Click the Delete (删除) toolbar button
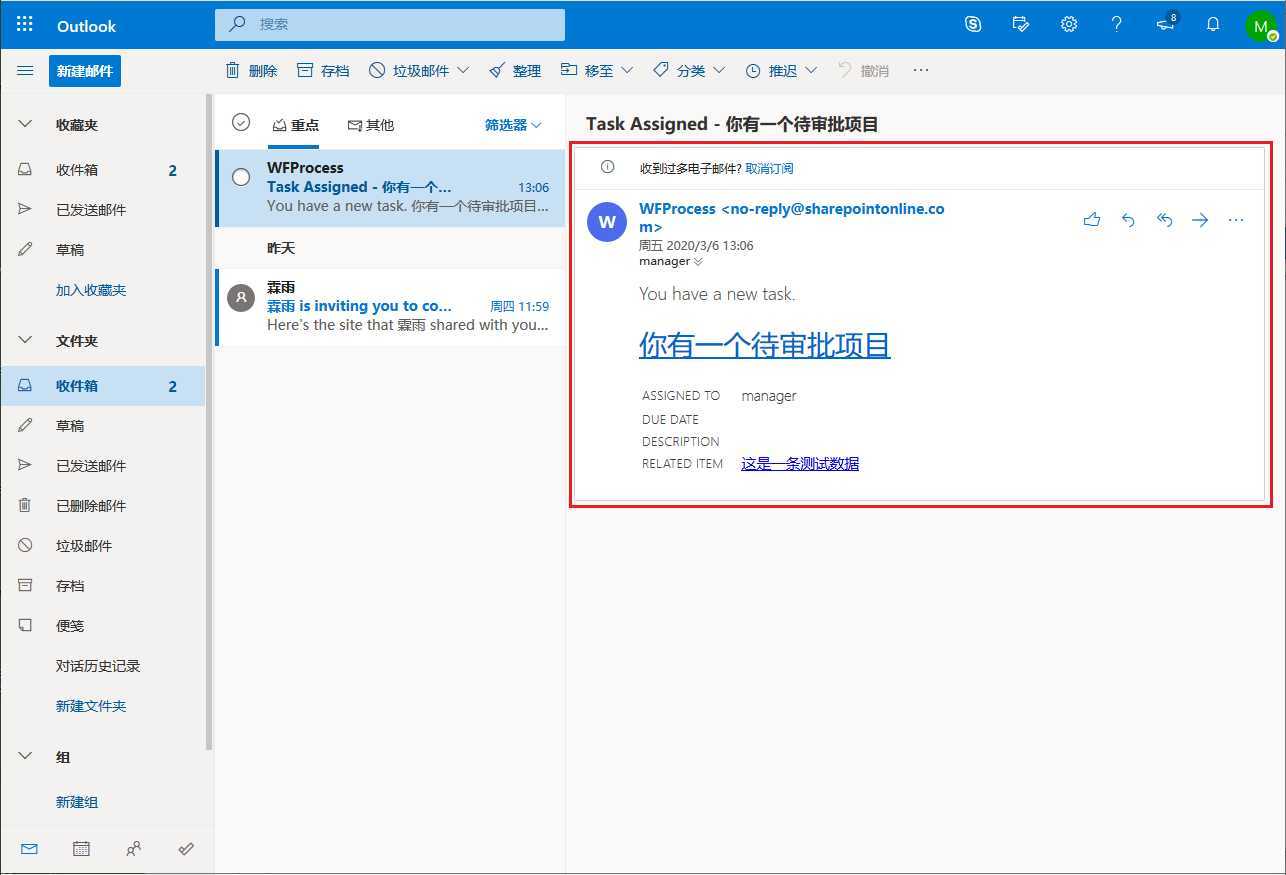Image resolution: width=1286 pixels, height=875 pixels. (x=251, y=71)
